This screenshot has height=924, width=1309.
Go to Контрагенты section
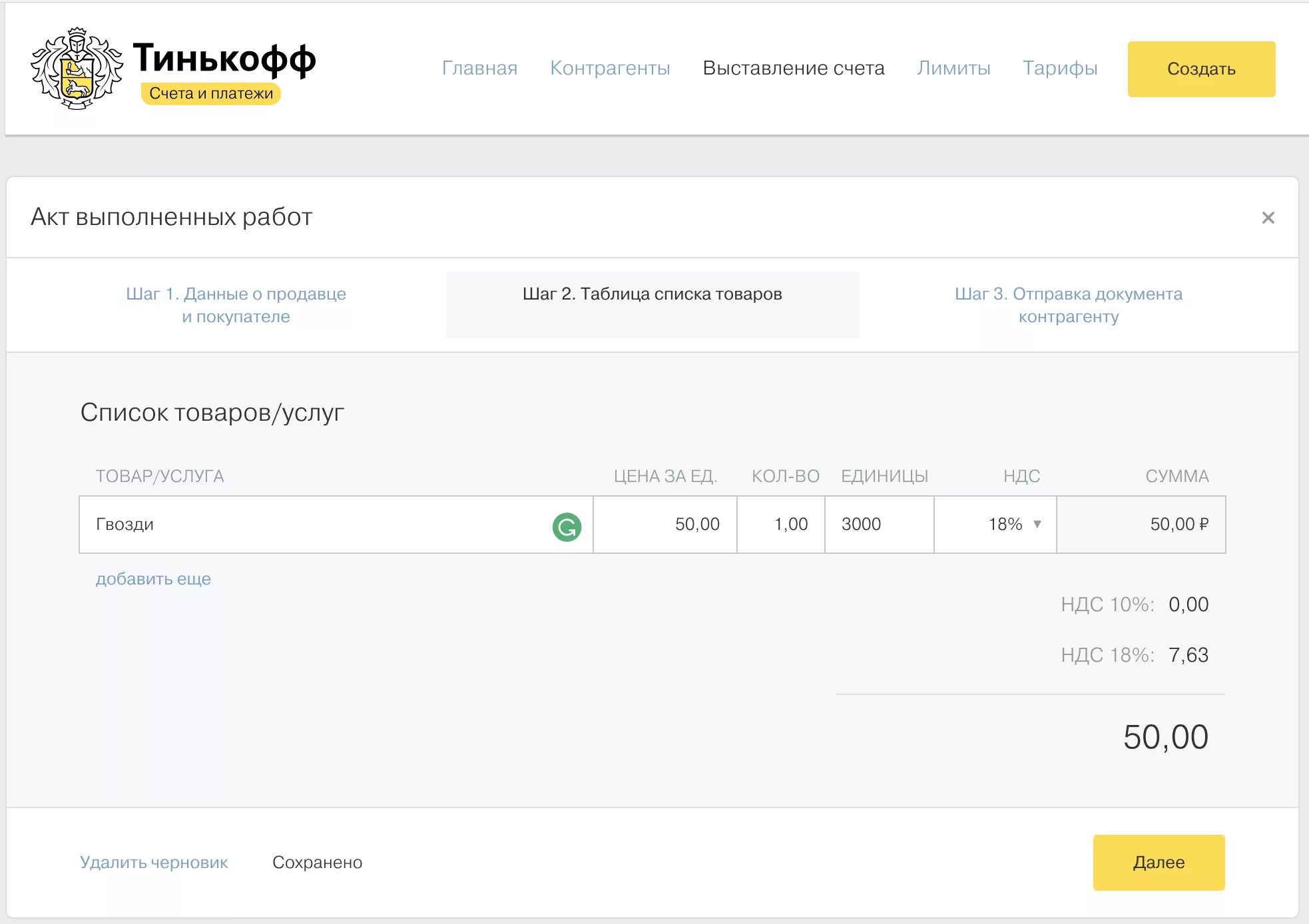tap(610, 68)
